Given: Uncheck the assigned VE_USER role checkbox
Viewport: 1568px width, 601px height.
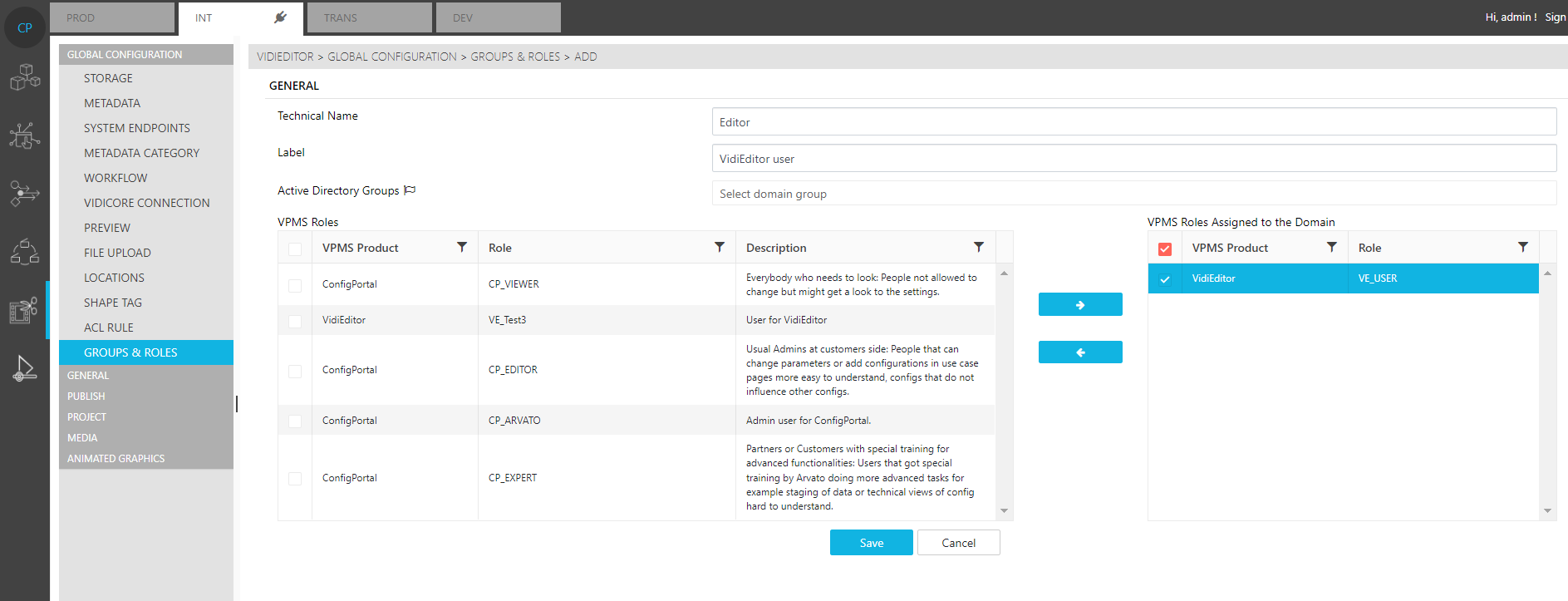Looking at the screenshot, I should tap(1165, 279).
